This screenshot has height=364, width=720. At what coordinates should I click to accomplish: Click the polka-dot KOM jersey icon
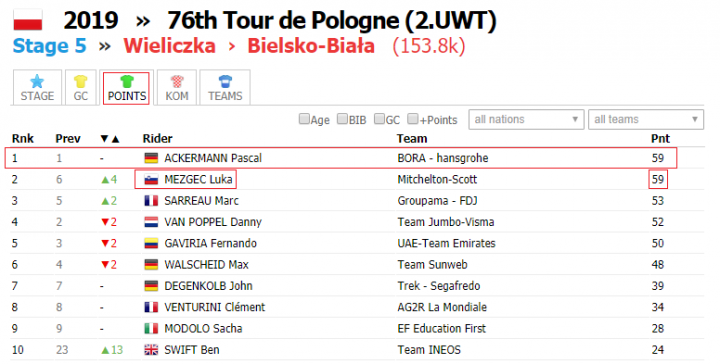177,82
